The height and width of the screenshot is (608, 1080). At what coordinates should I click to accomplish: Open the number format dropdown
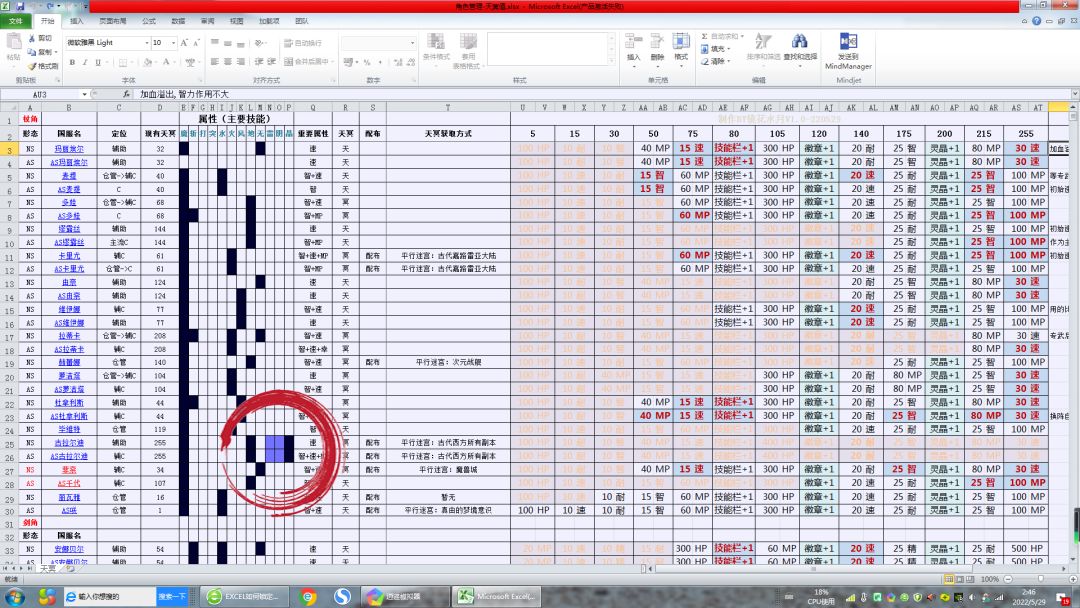pos(413,43)
